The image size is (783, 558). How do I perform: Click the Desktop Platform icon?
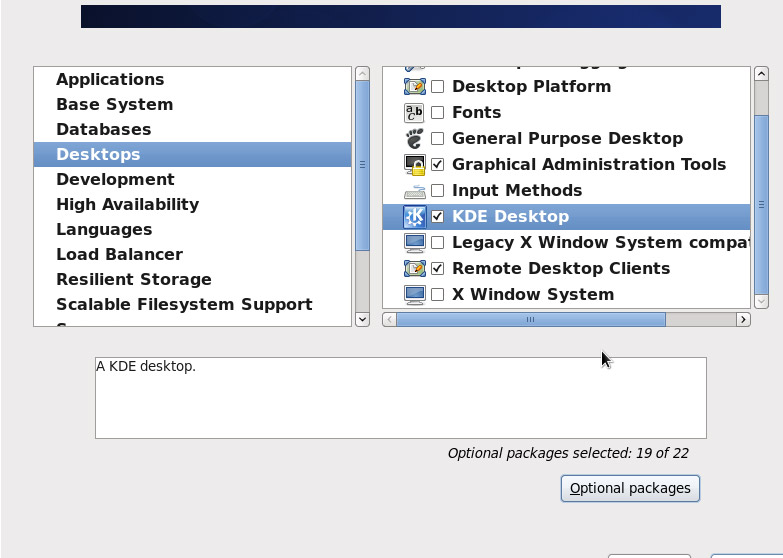pyautogui.click(x=414, y=87)
